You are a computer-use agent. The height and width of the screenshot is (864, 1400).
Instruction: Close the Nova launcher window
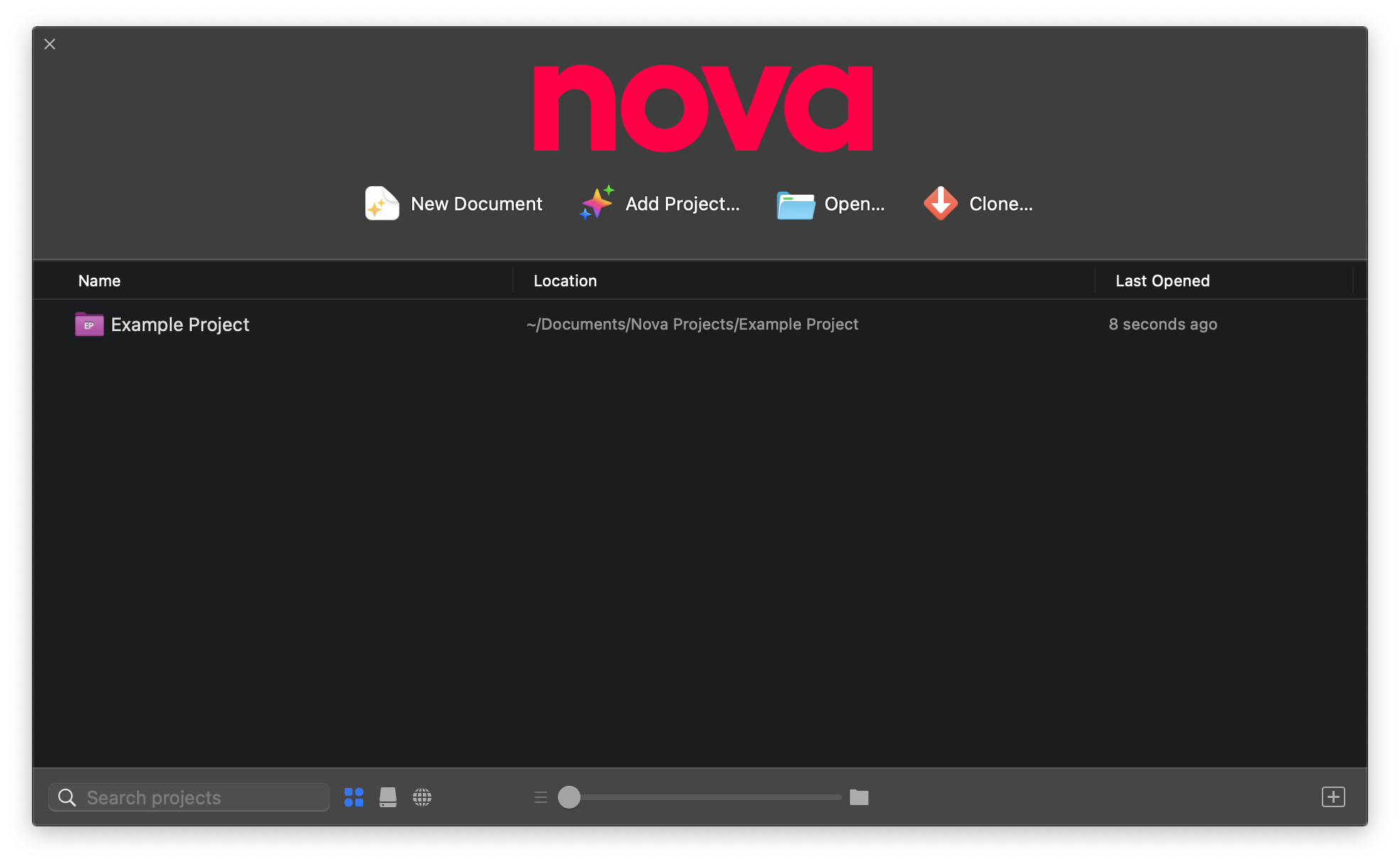click(50, 44)
